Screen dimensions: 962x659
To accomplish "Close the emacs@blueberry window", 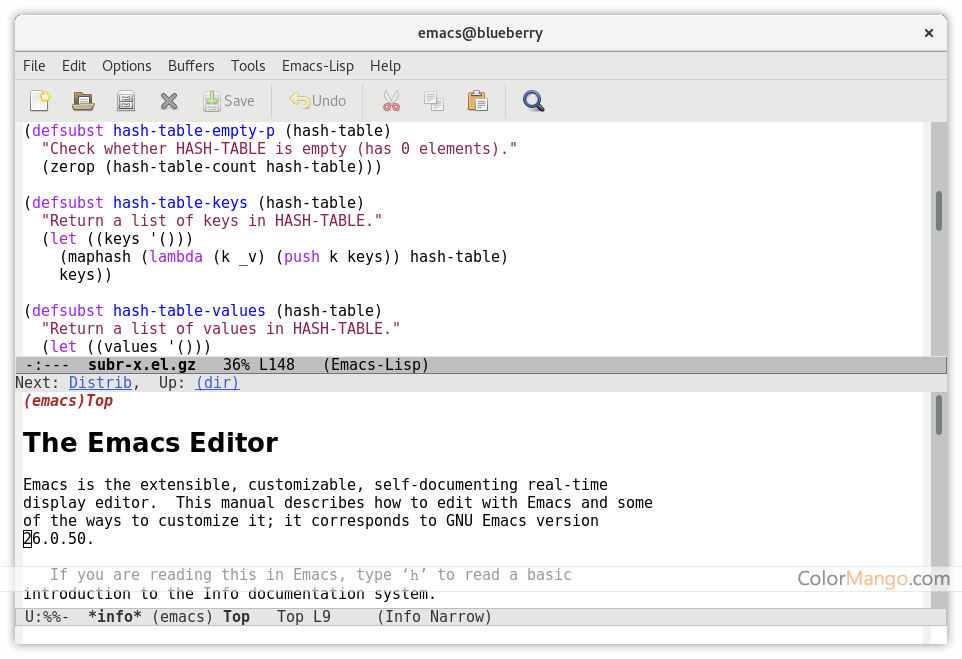I will (x=929, y=33).
